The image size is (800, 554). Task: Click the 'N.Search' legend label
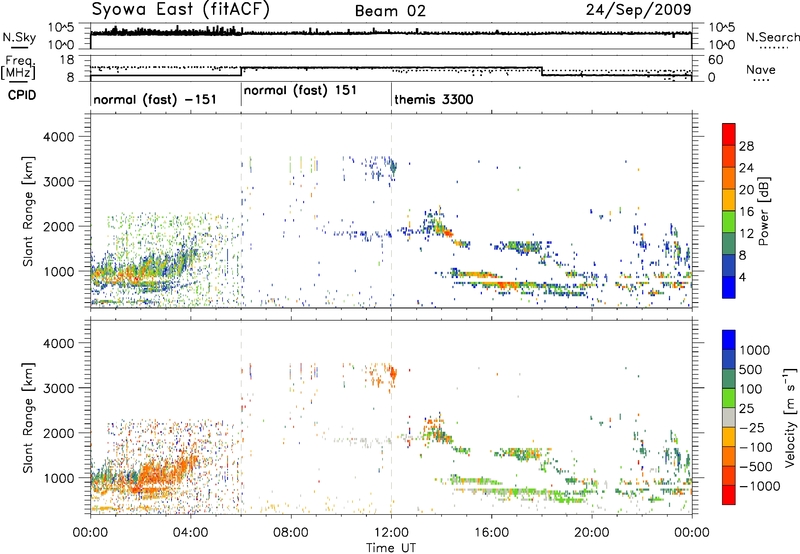point(772,37)
